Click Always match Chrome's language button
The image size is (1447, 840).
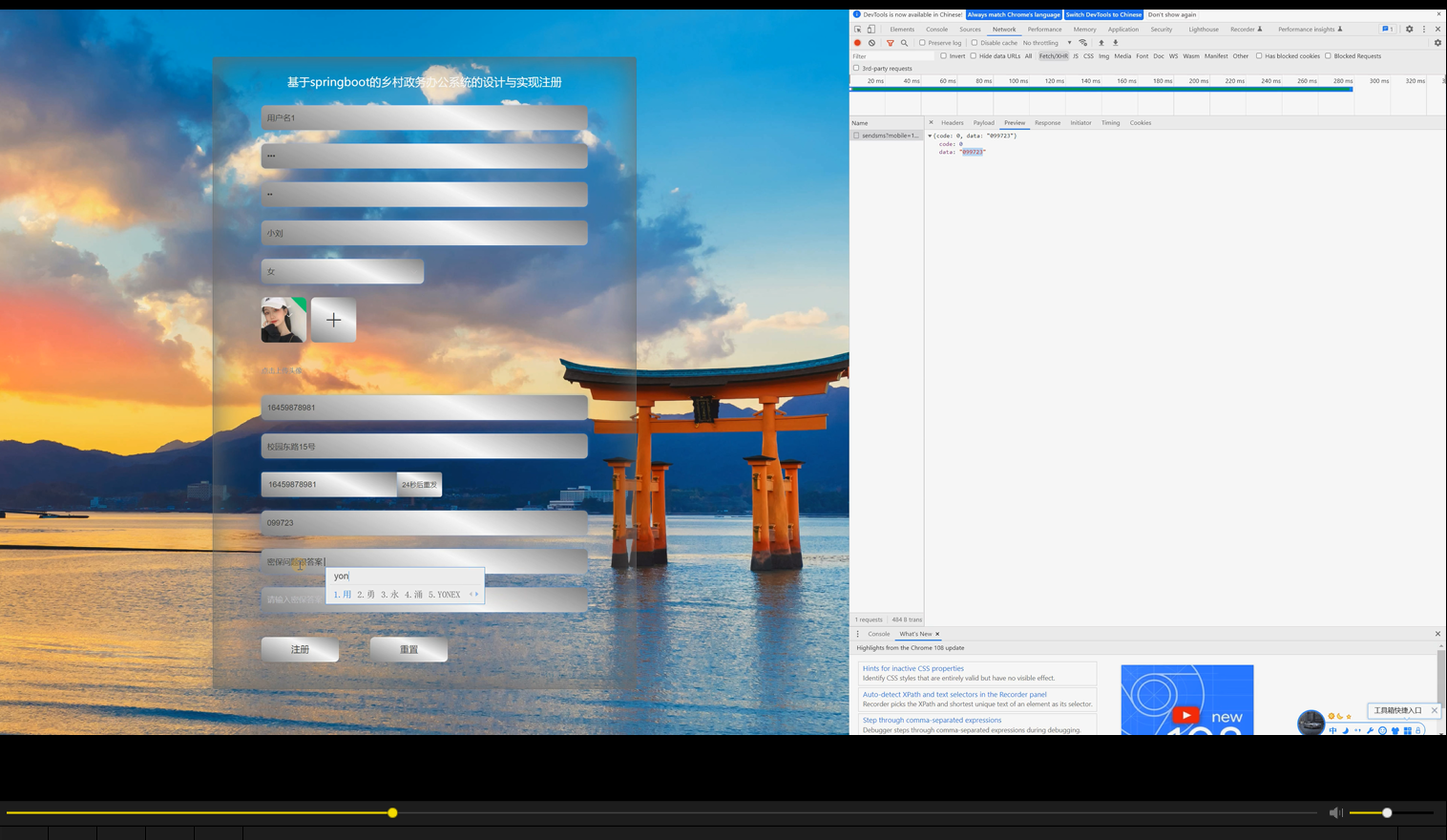click(x=1014, y=14)
